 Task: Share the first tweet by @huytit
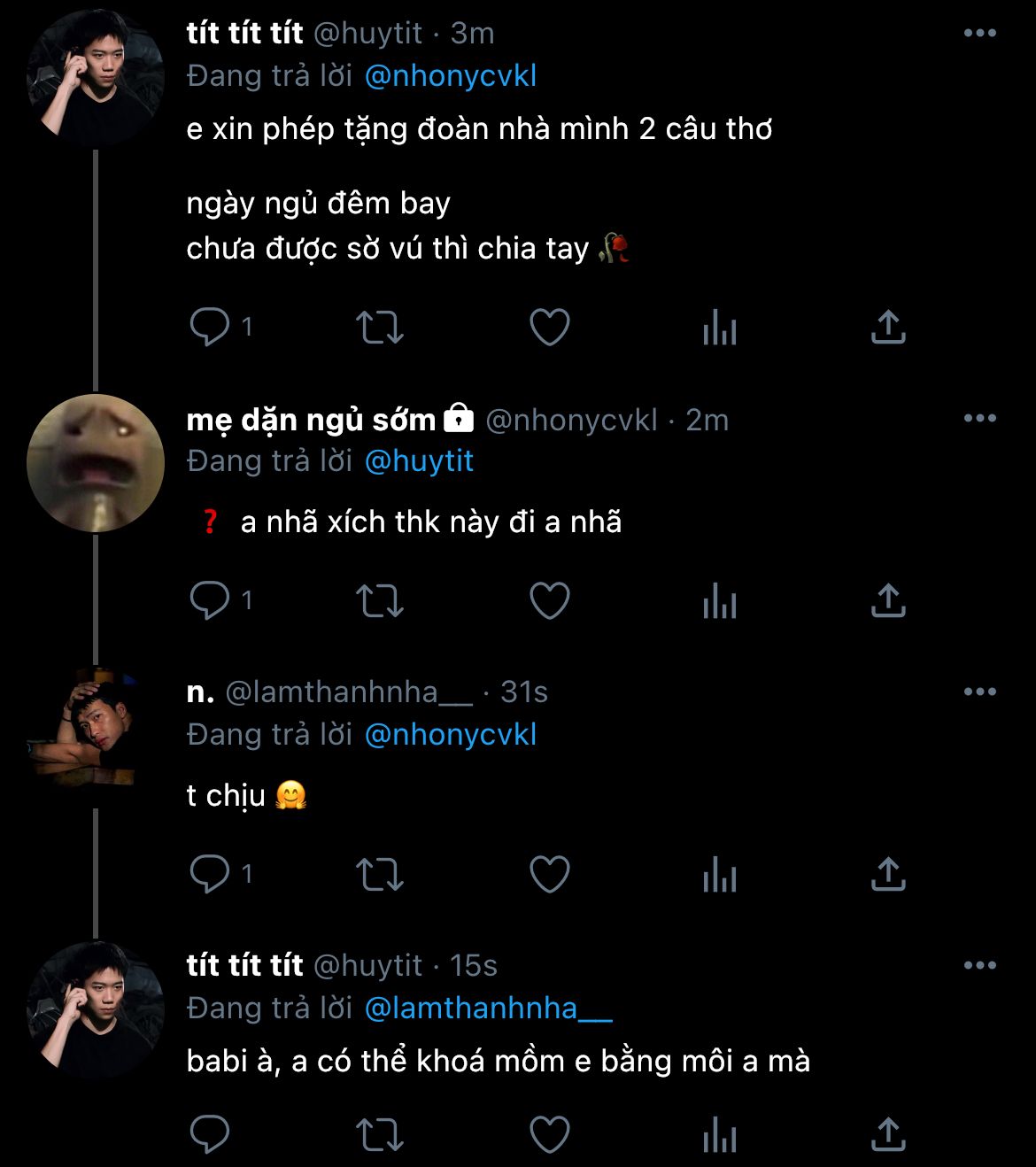[888, 328]
